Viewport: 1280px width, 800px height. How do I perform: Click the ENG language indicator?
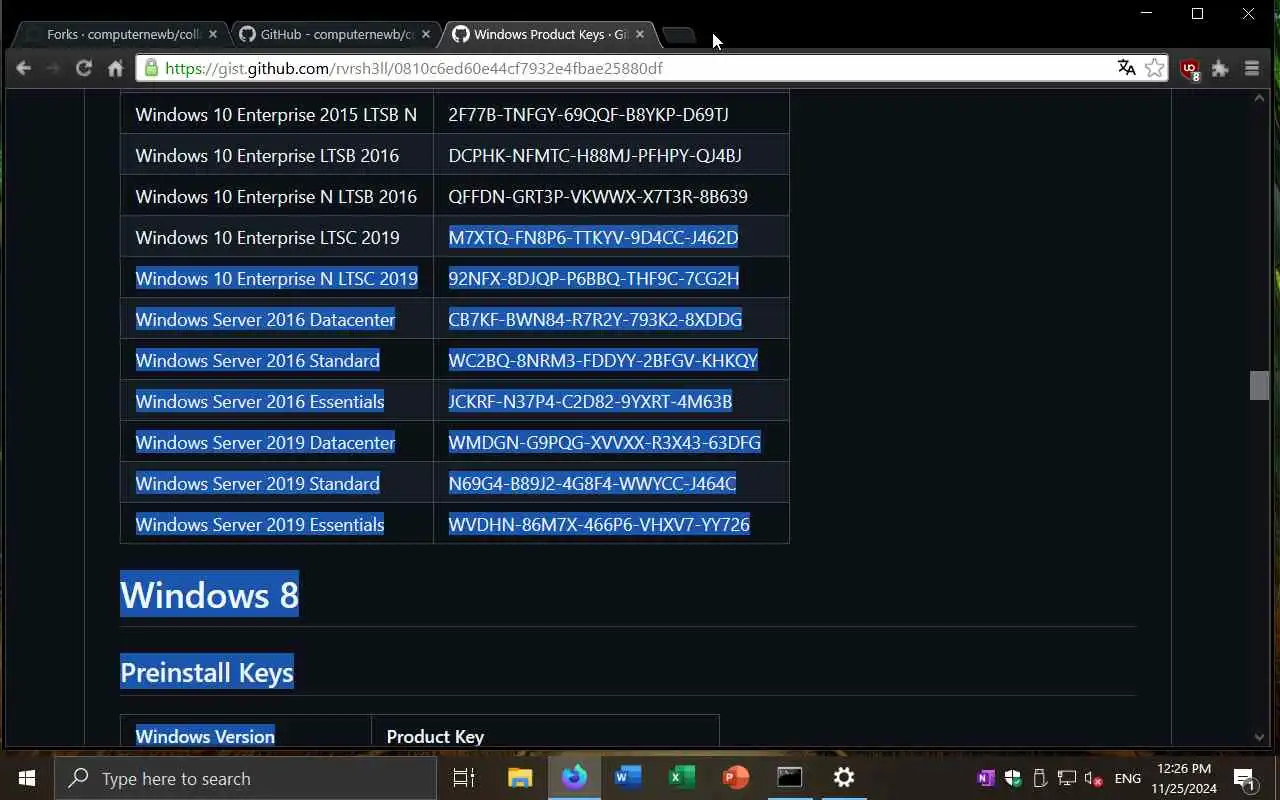click(1127, 778)
